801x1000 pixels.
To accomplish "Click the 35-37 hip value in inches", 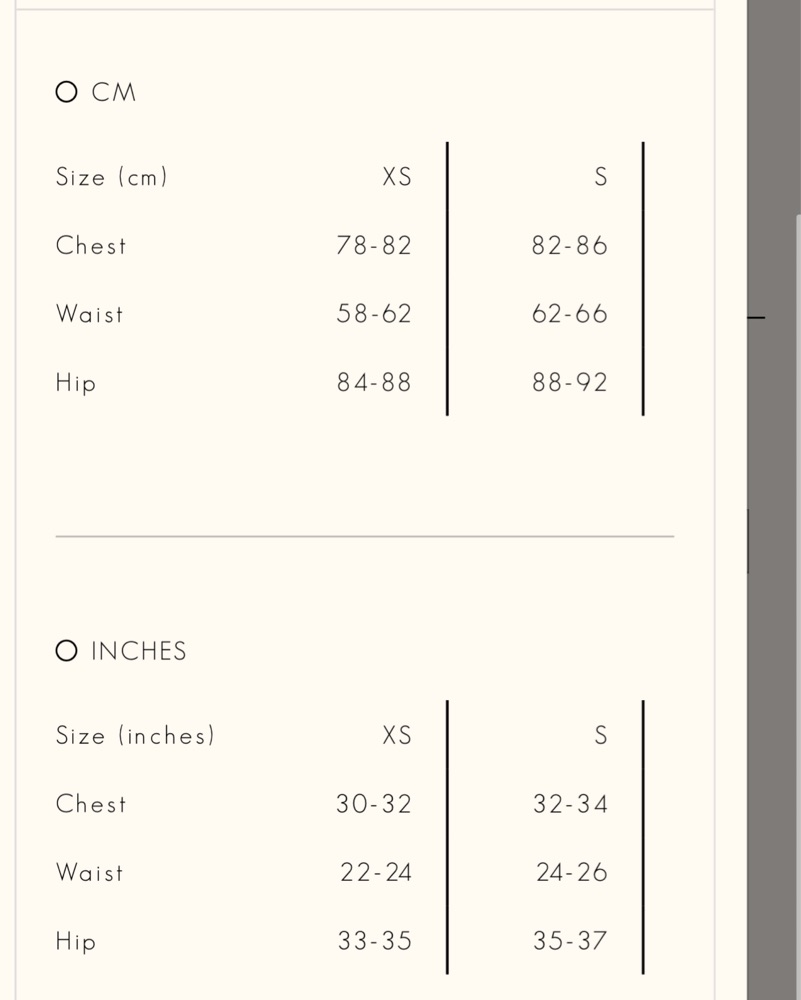I will (570, 941).
